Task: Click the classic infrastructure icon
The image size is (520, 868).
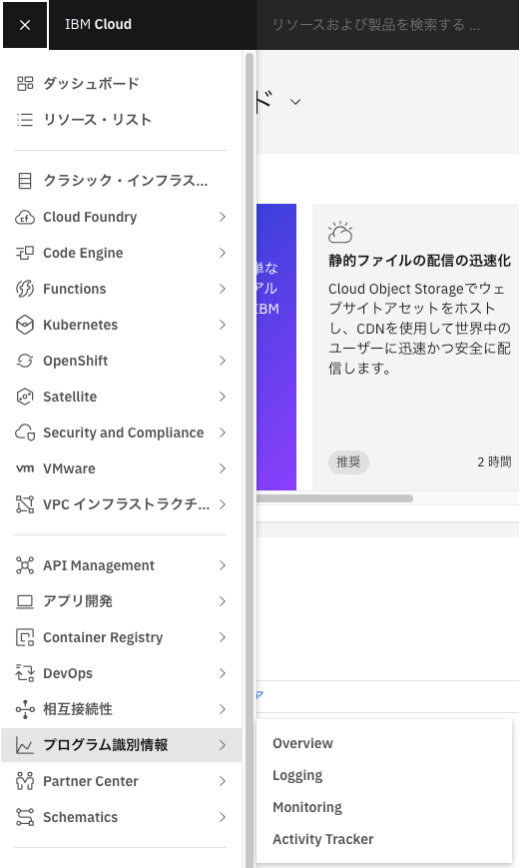Action: 25,181
